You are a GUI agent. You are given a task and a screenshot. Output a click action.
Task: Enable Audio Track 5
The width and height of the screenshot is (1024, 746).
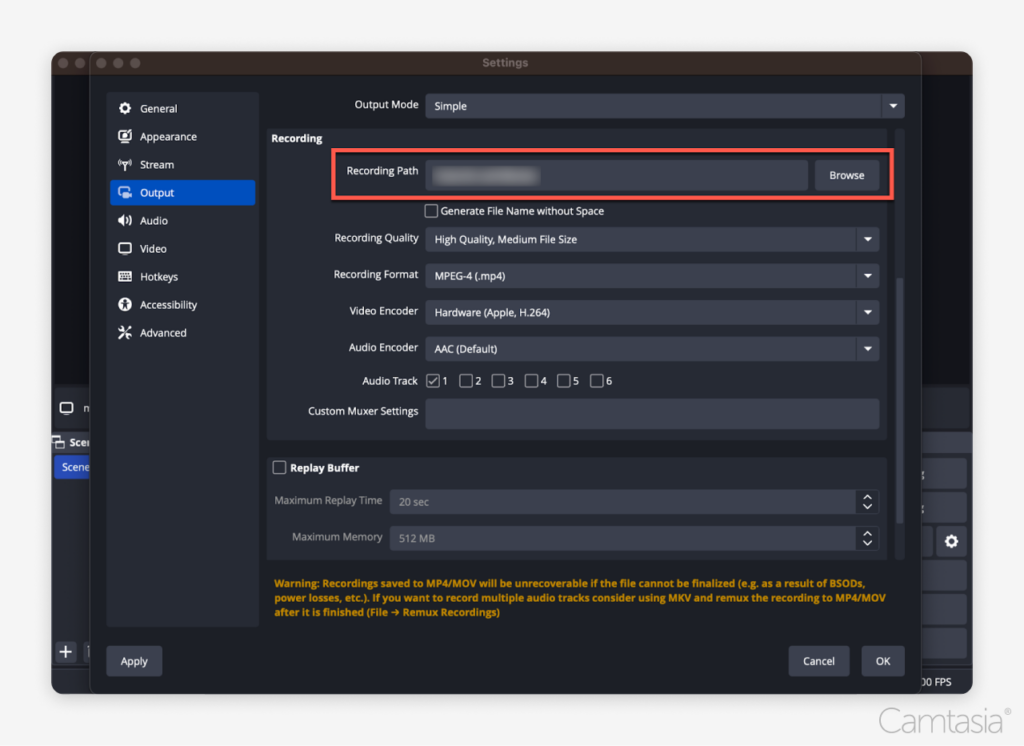point(564,381)
